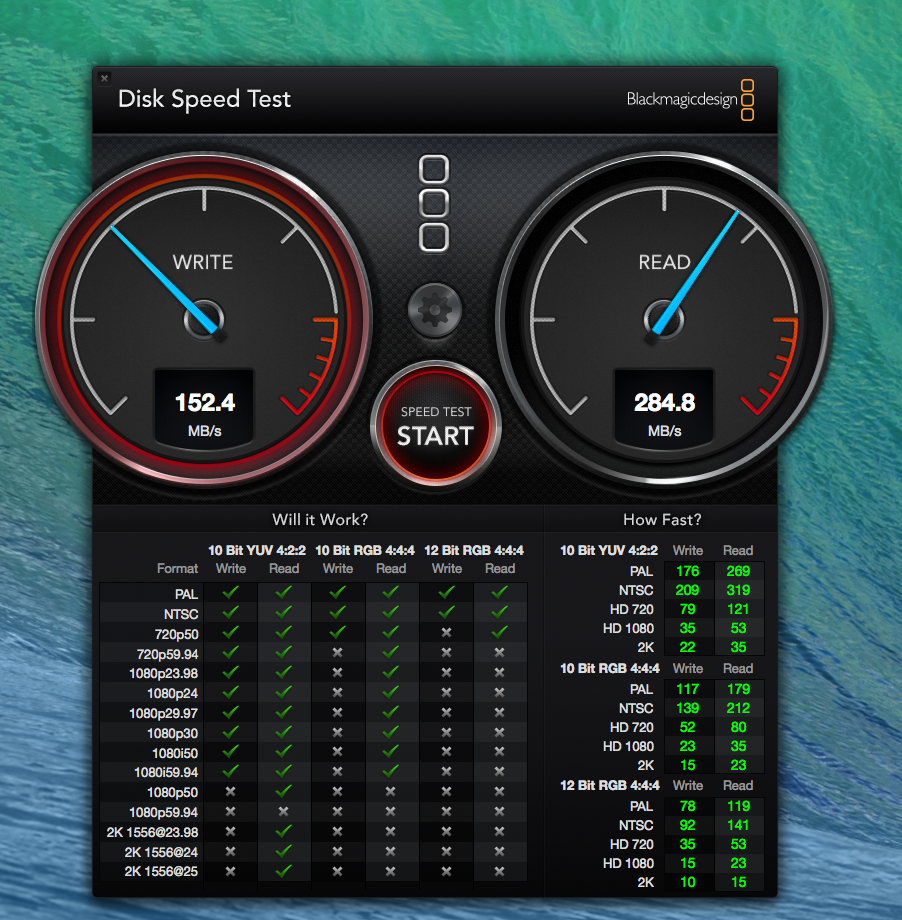Select the 720p59.94 format row label
Image resolution: width=902 pixels, height=920 pixels.
coord(167,654)
